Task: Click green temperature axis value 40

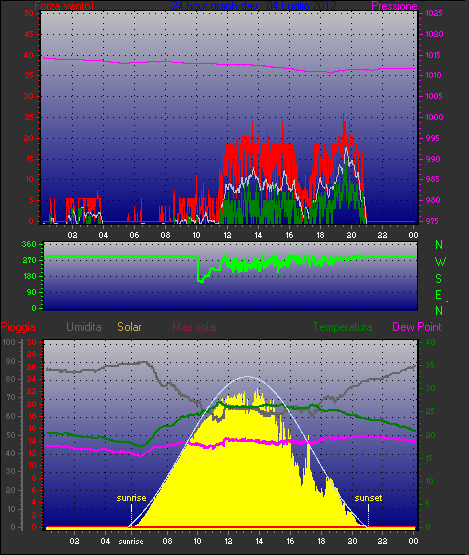Action: pos(430,342)
